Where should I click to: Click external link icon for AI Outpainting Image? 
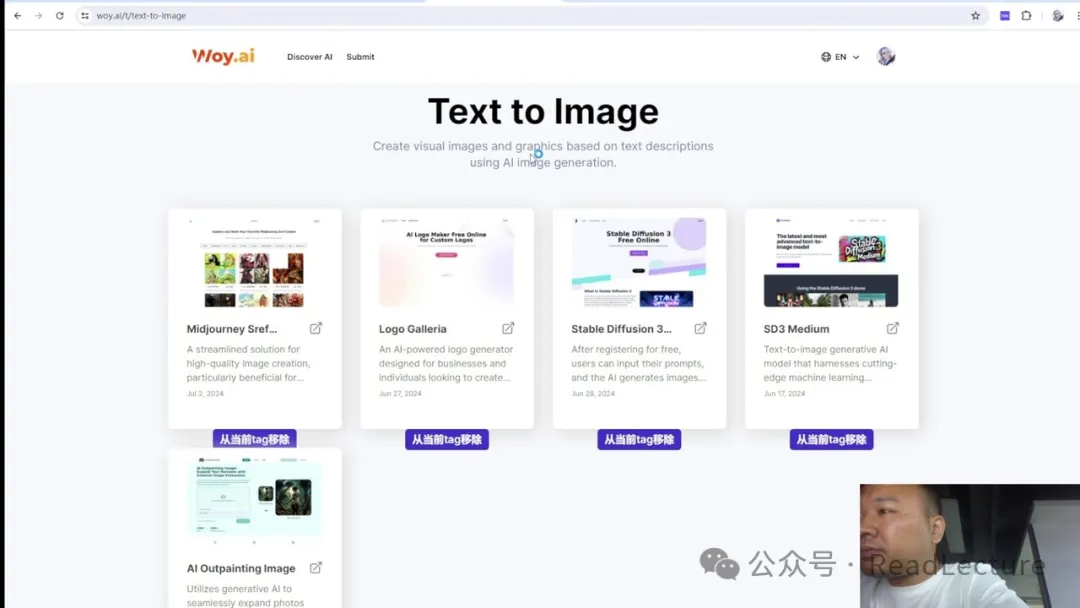316,568
